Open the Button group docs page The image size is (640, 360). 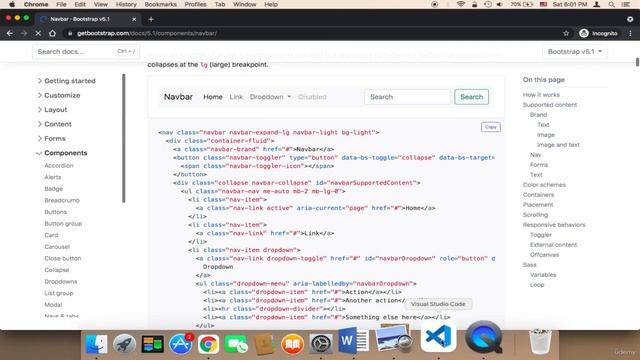(63, 224)
